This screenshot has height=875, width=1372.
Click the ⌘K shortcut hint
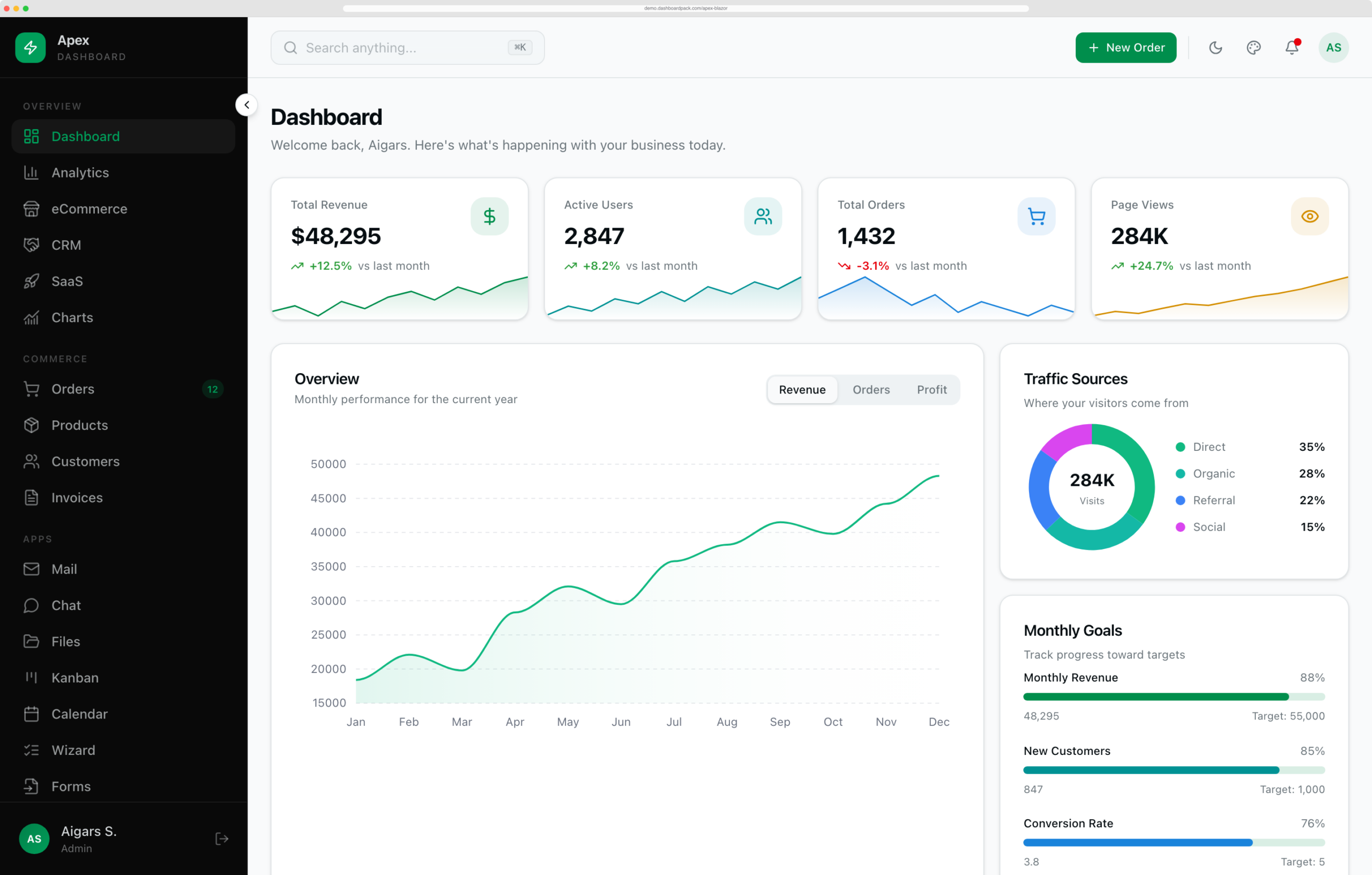click(x=520, y=47)
